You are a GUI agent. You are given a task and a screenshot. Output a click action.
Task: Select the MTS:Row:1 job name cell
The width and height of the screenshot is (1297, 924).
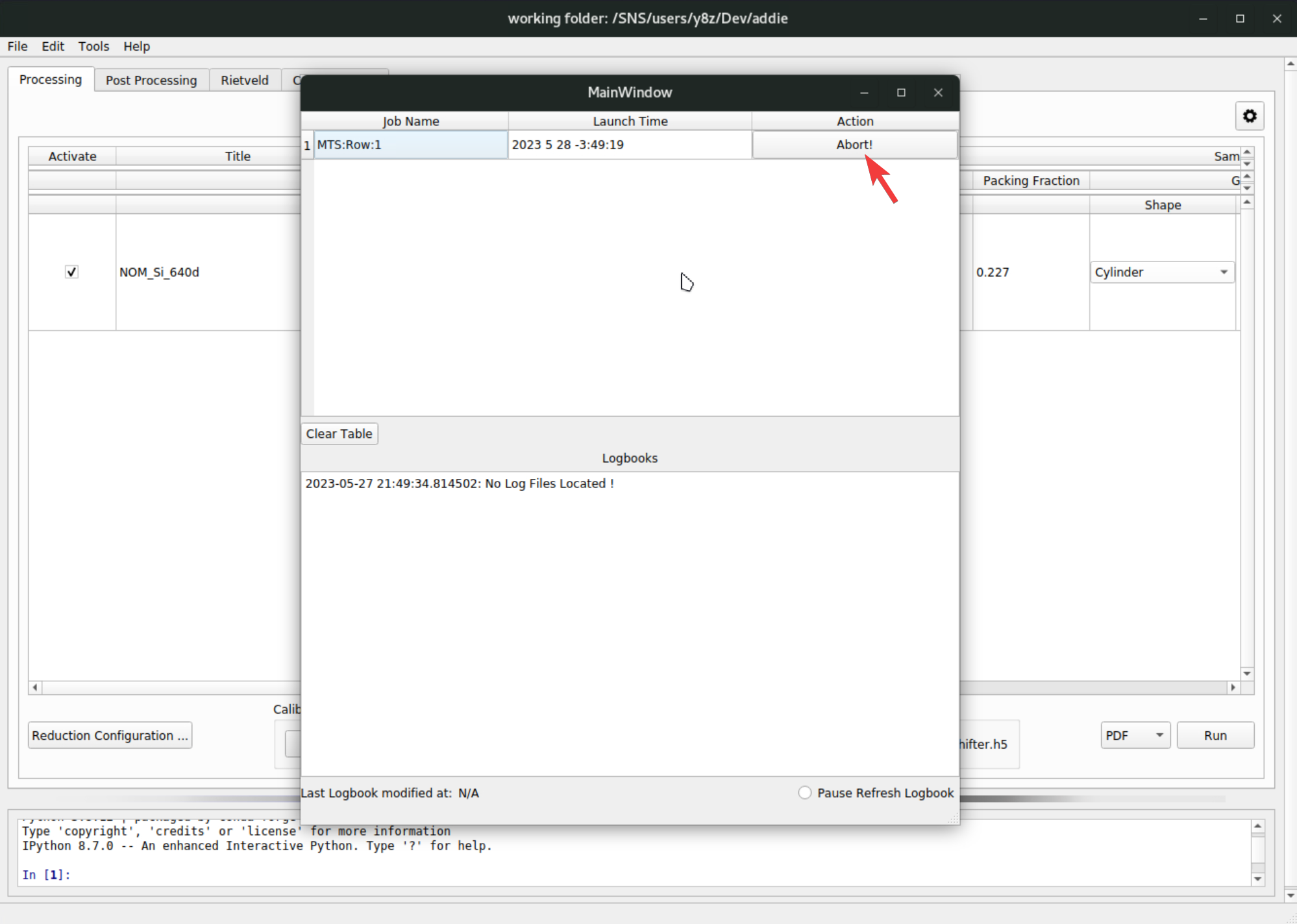point(410,145)
